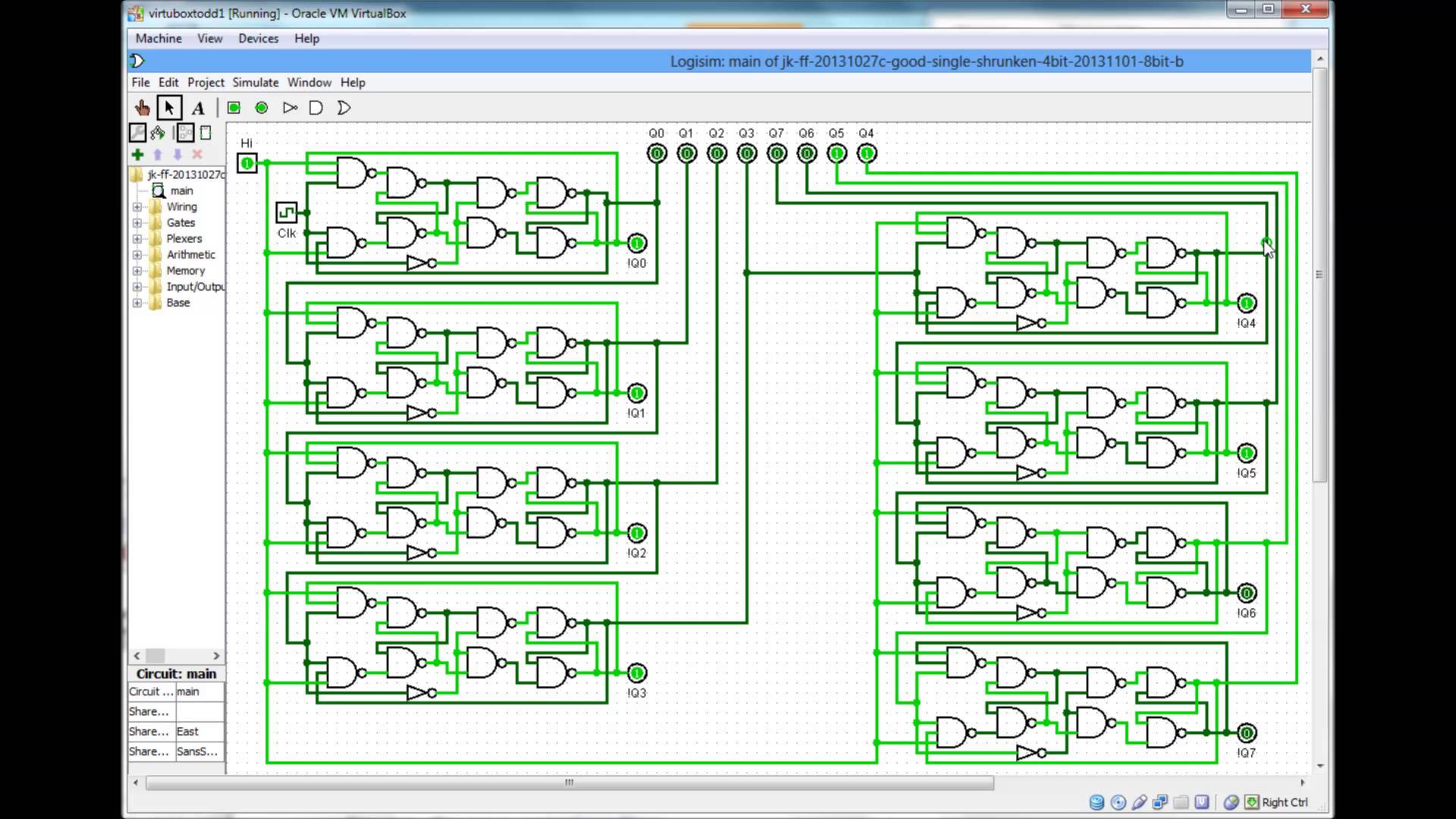This screenshot has width=1456, height=819.
Task: Open the Project menu
Action: tap(205, 82)
